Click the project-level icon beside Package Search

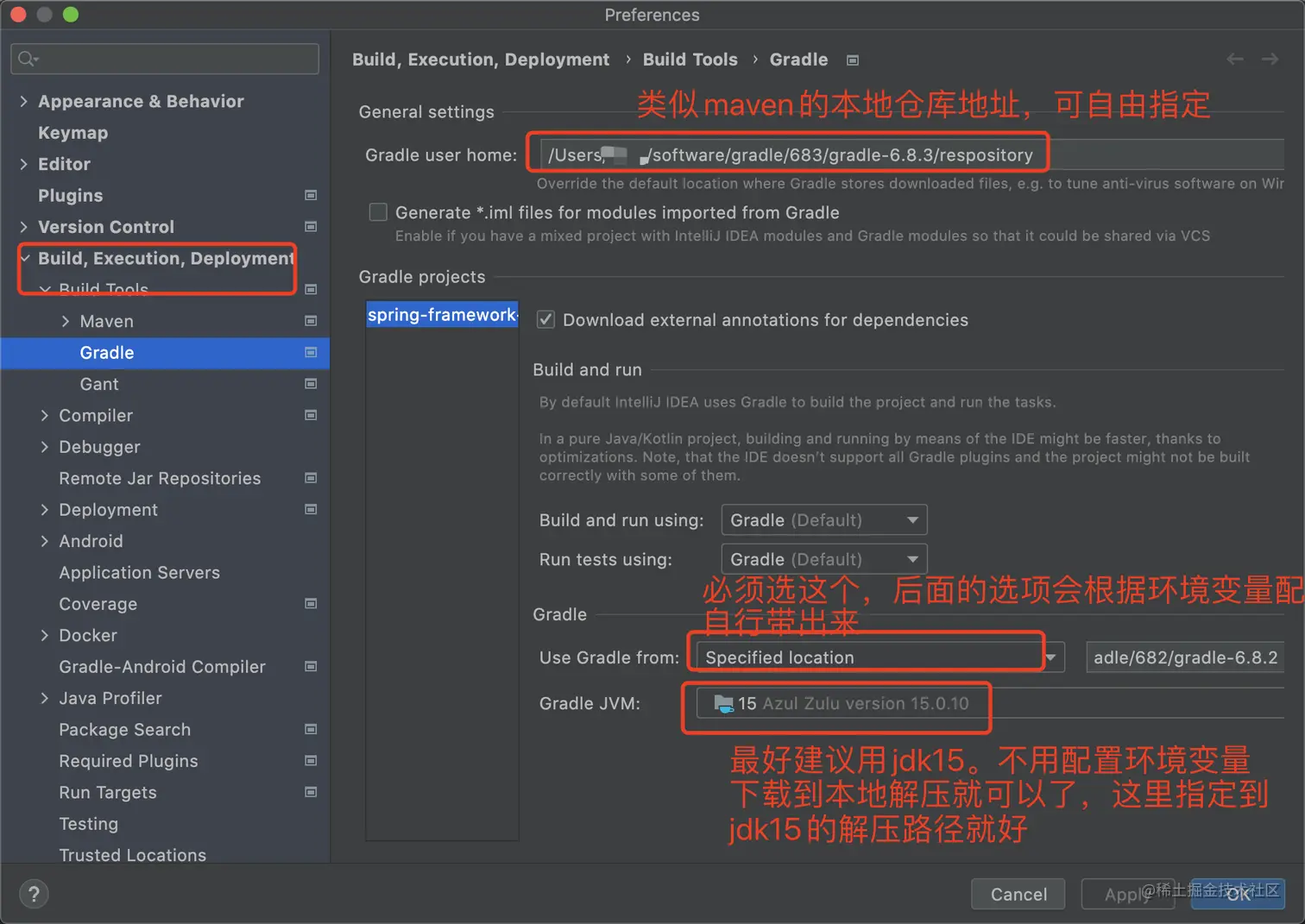pyautogui.click(x=311, y=729)
